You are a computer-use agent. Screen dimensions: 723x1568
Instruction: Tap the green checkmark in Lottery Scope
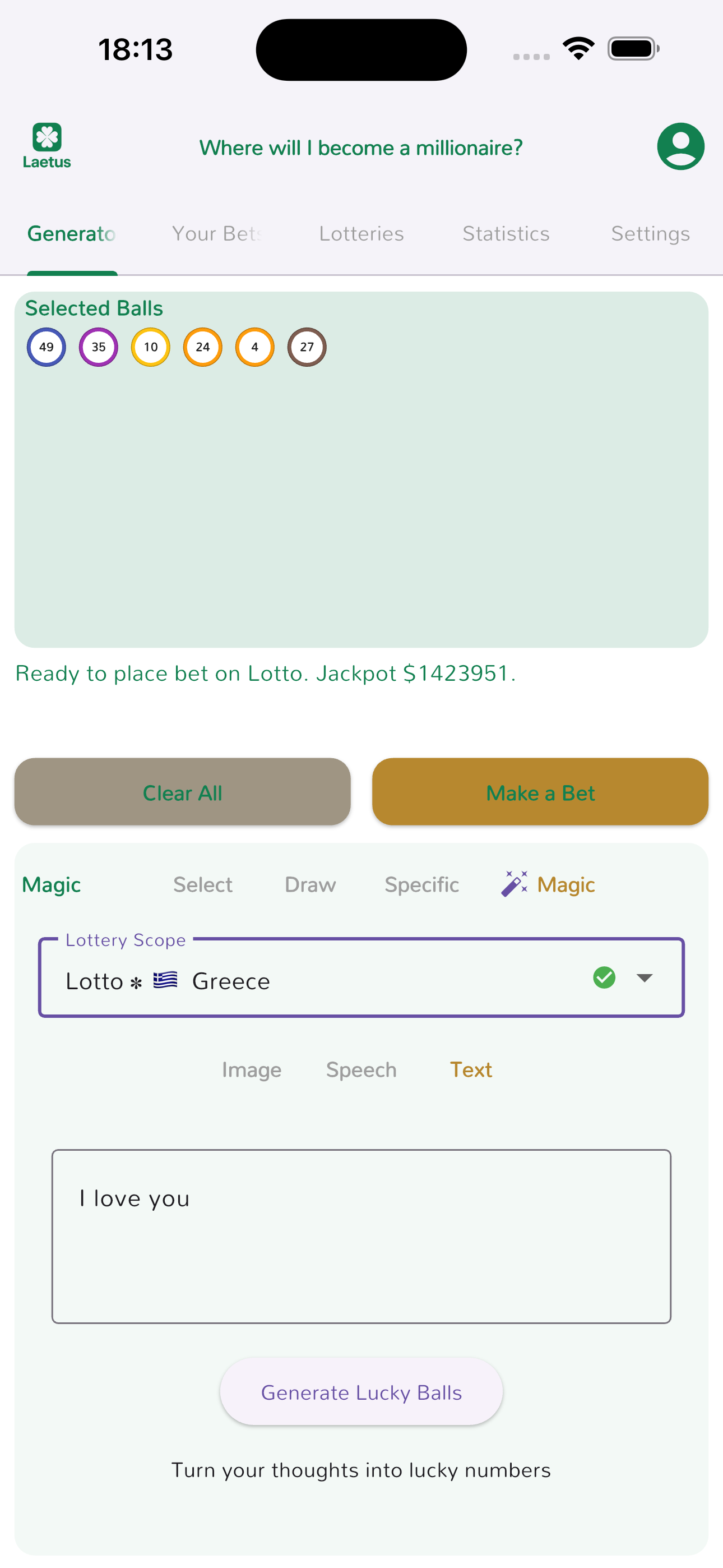tap(604, 978)
